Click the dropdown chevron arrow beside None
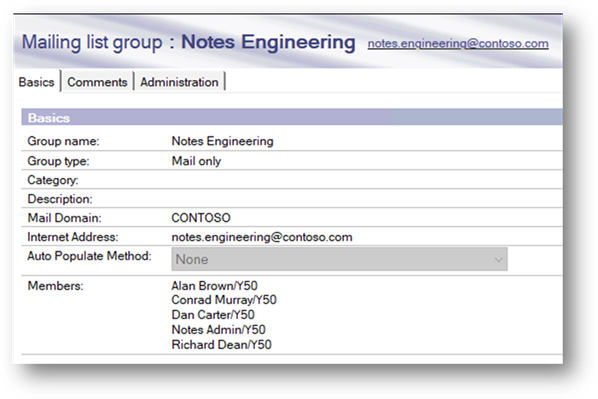 (x=498, y=260)
